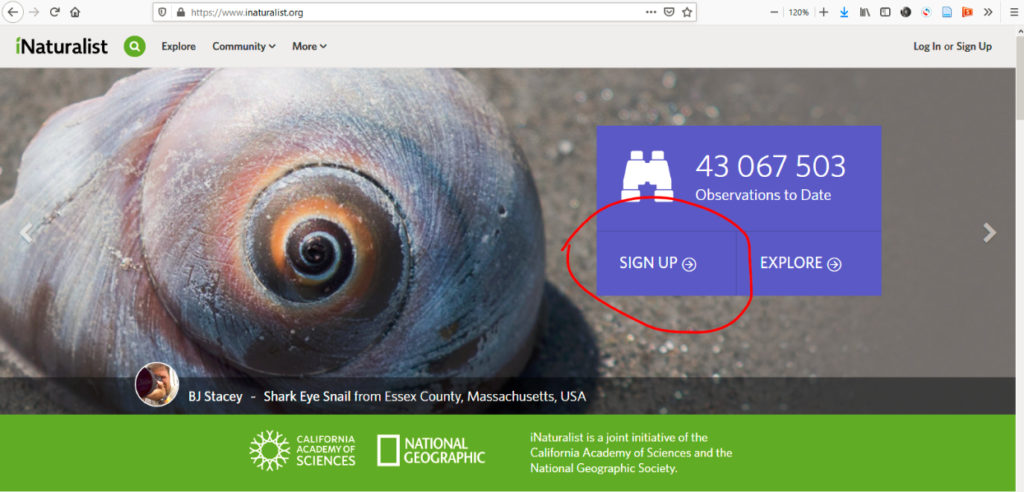Screen dimensions: 1024x492
Task: Expand the Community dropdown menu
Action: [243, 46]
